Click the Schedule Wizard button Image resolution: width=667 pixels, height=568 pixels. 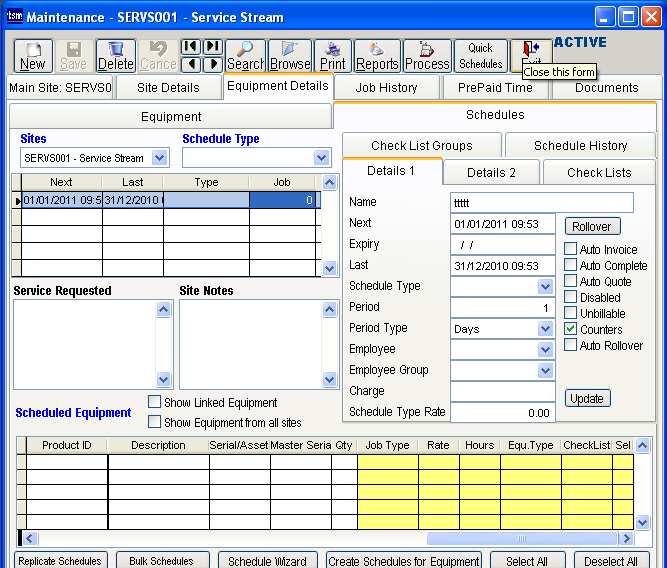click(267, 561)
